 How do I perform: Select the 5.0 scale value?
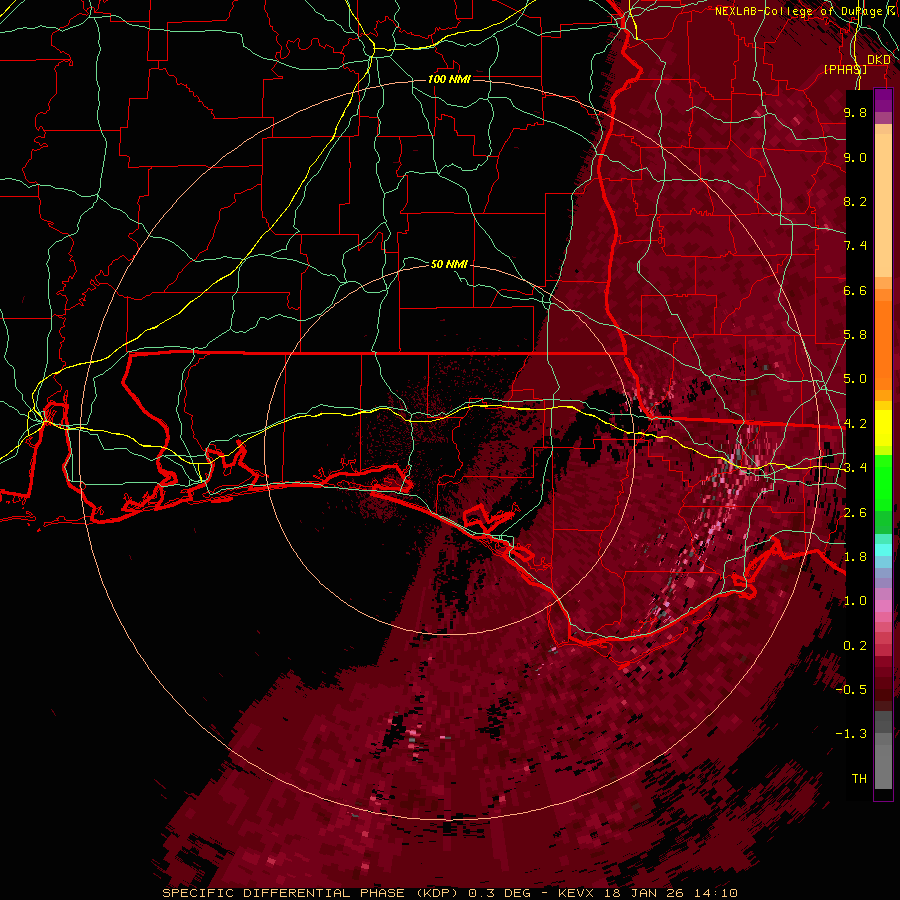coord(855,379)
